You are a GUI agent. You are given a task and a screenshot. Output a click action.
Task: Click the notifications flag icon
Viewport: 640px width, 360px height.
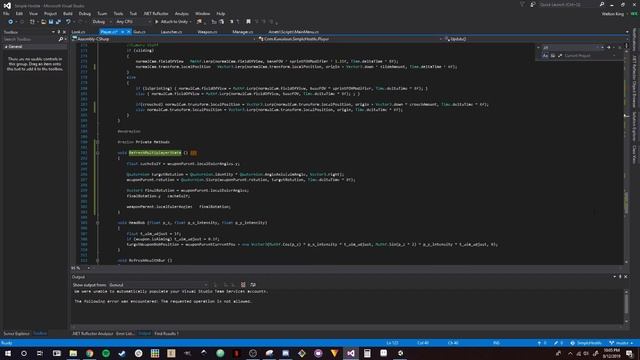(522, 4)
